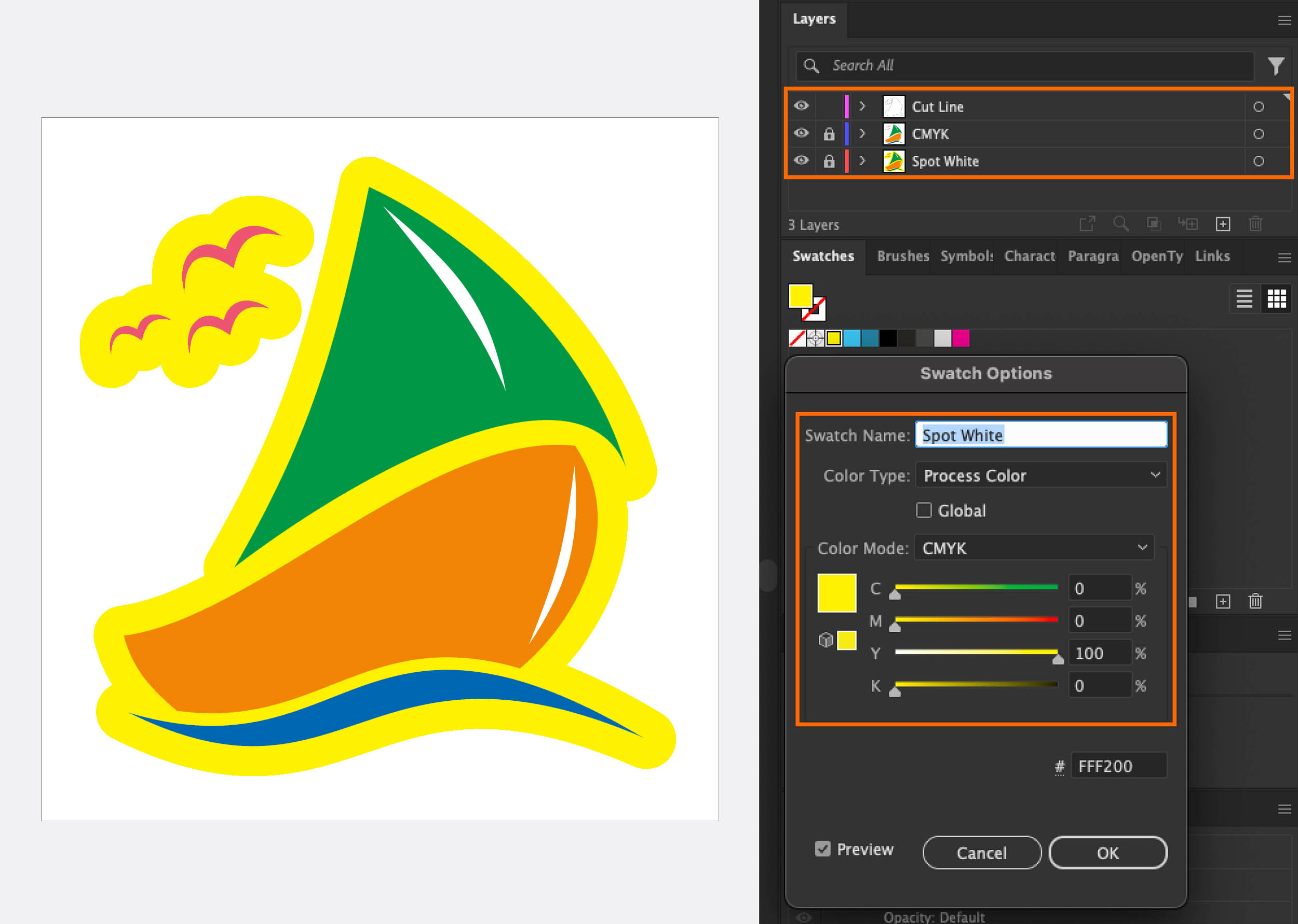Cancel the Swatch Options dialog

(x=982, y=853)
